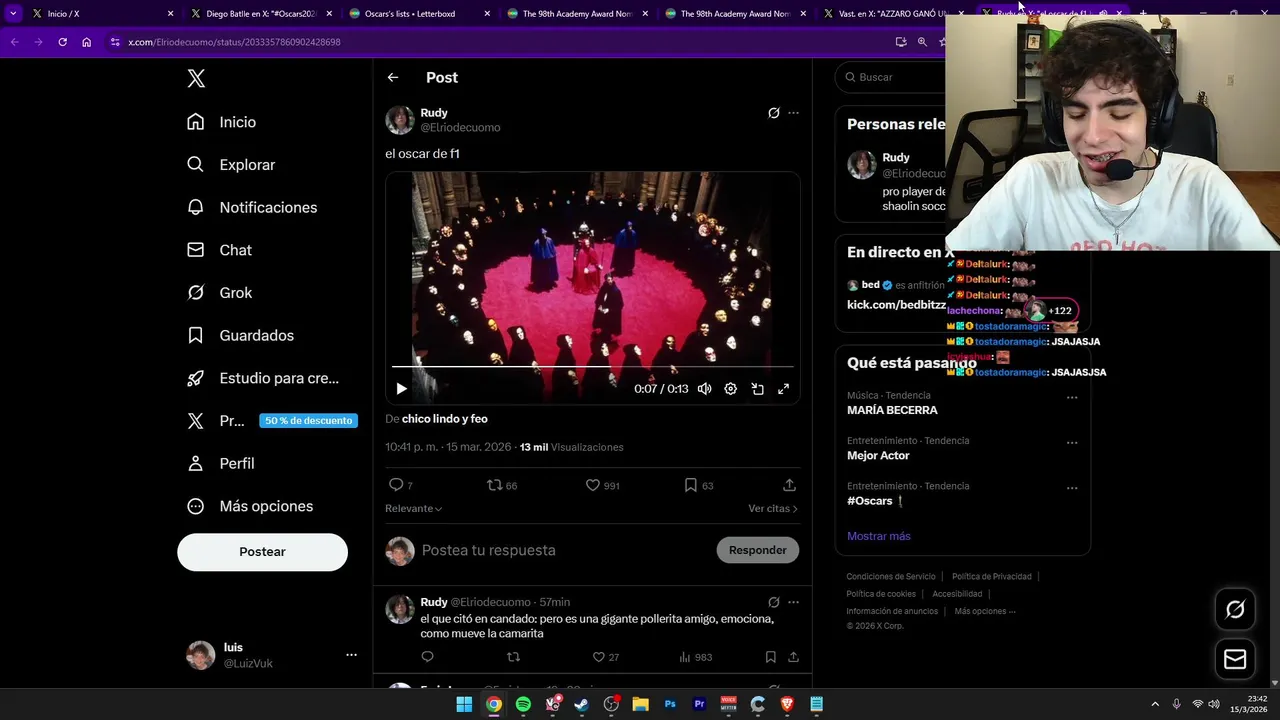Seek the video progress bar
This screenshot has height=720, width=1280.
(592, 367)
